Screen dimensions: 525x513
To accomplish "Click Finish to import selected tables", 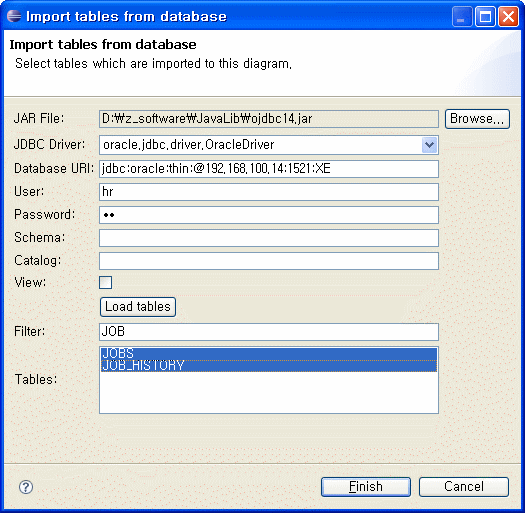I will [366, 487].
